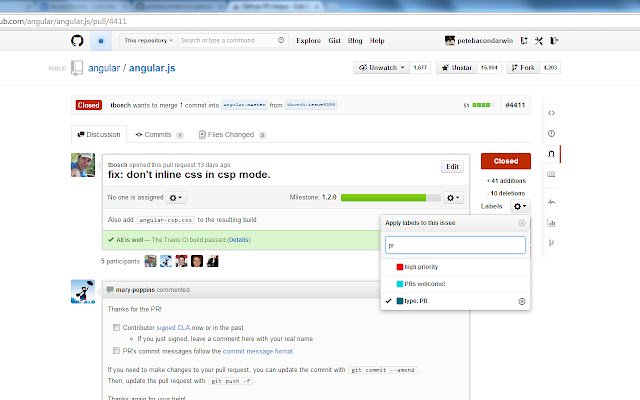Click the browser address bar URL
The width and height of the screenshot is (640, 400).
pos(63,21)
